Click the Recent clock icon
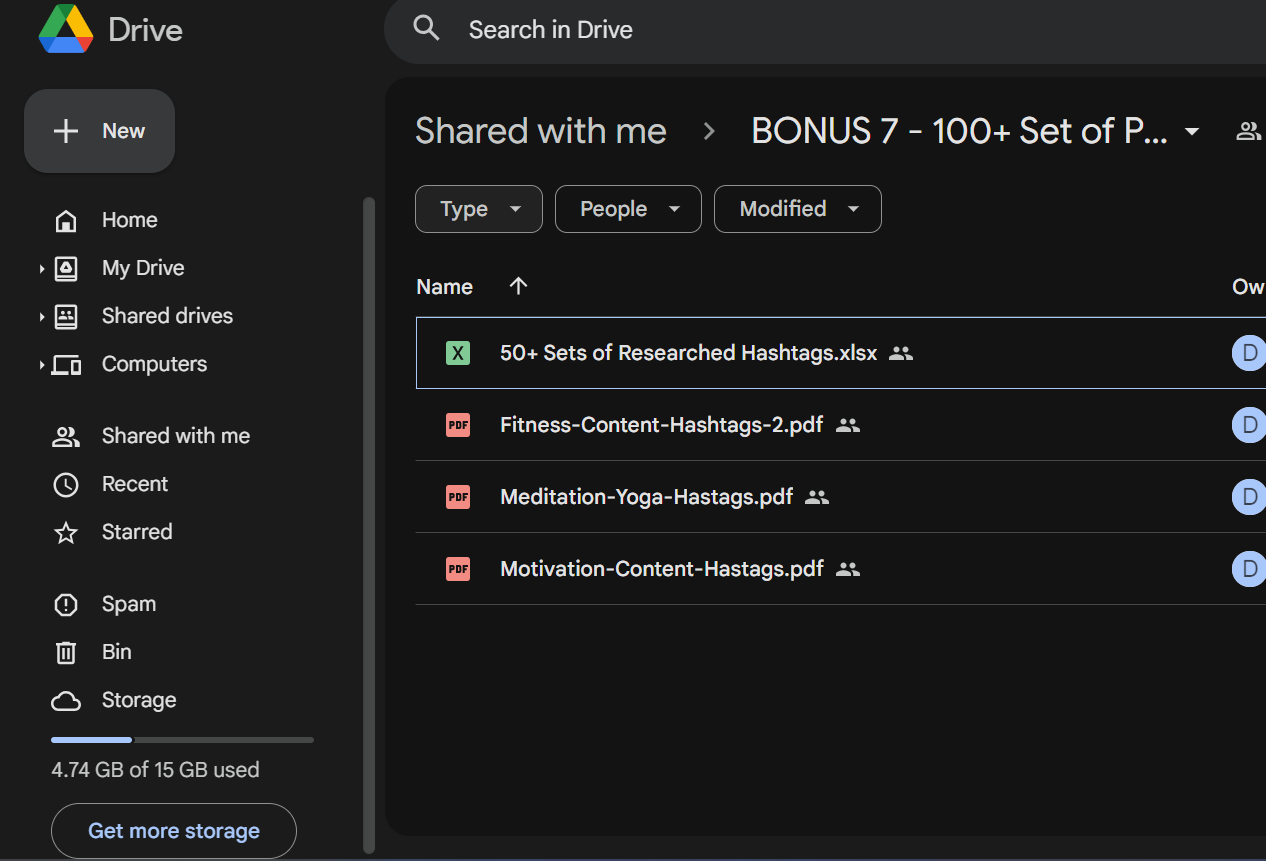 pos(66,484)
